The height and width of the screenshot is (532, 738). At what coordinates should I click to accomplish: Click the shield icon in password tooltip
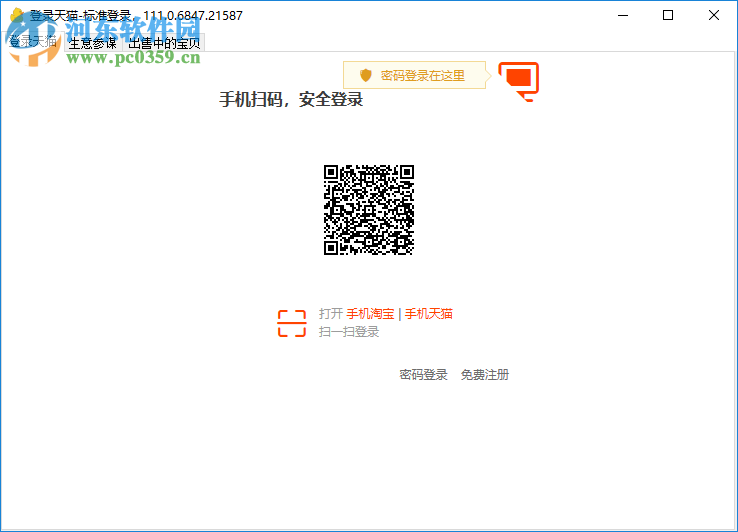point(366,75)
